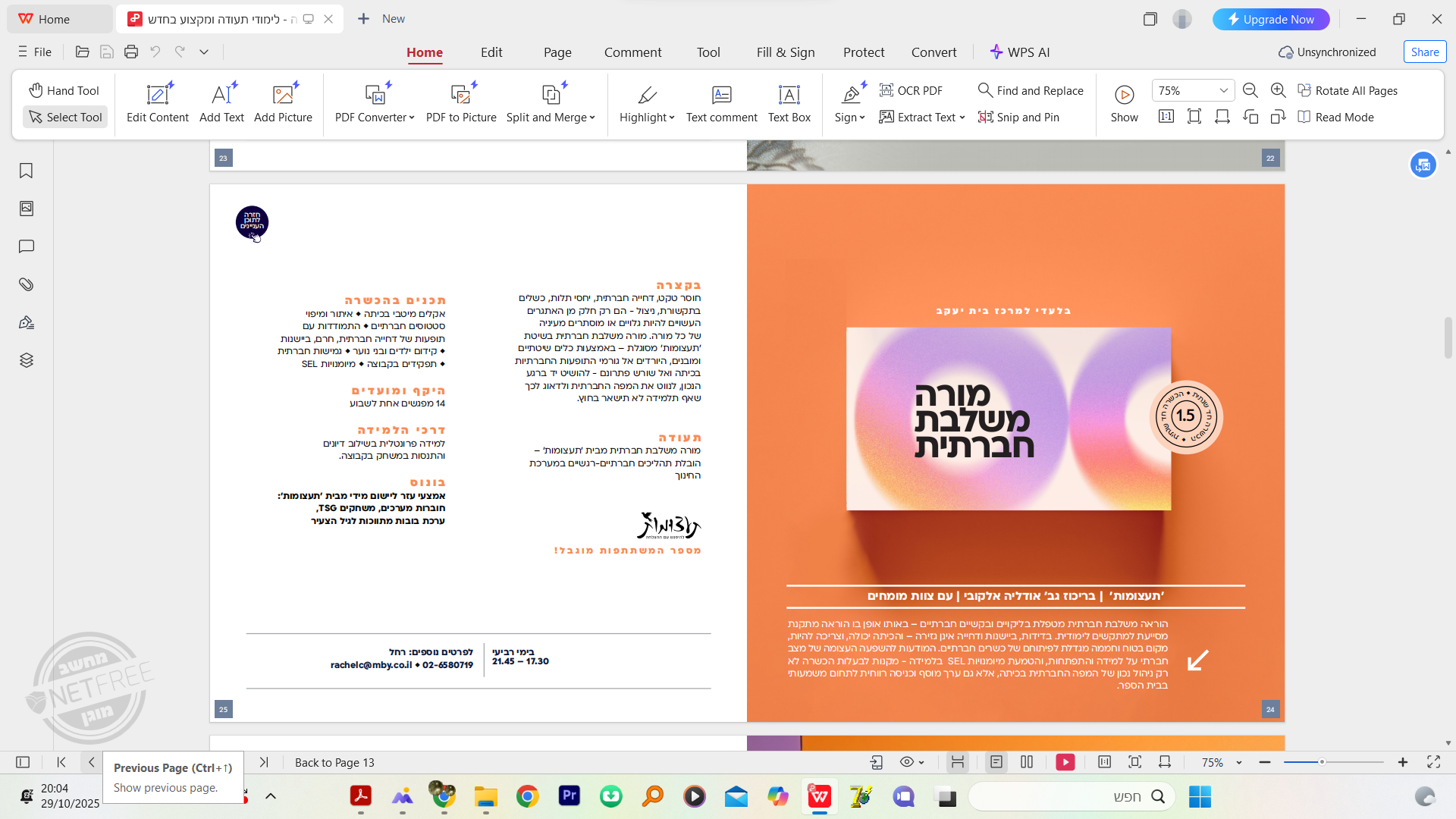1456x819 pixels.
Task: Click the OCR PDF tool
Action: coord(911,90)
